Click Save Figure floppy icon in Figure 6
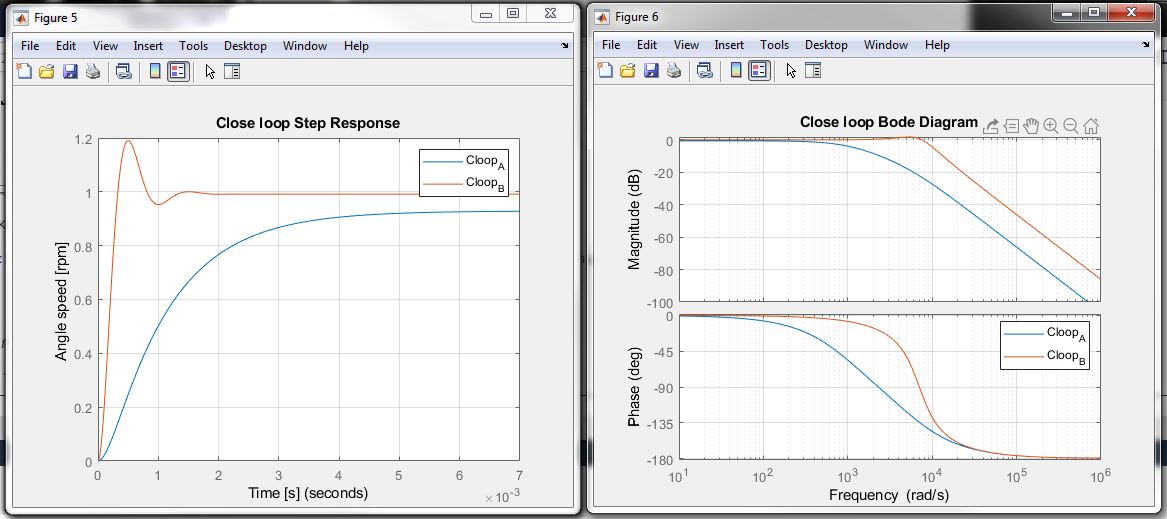Image resolution: width=1167 pixels, height=519 pixels. pos(650,71)
